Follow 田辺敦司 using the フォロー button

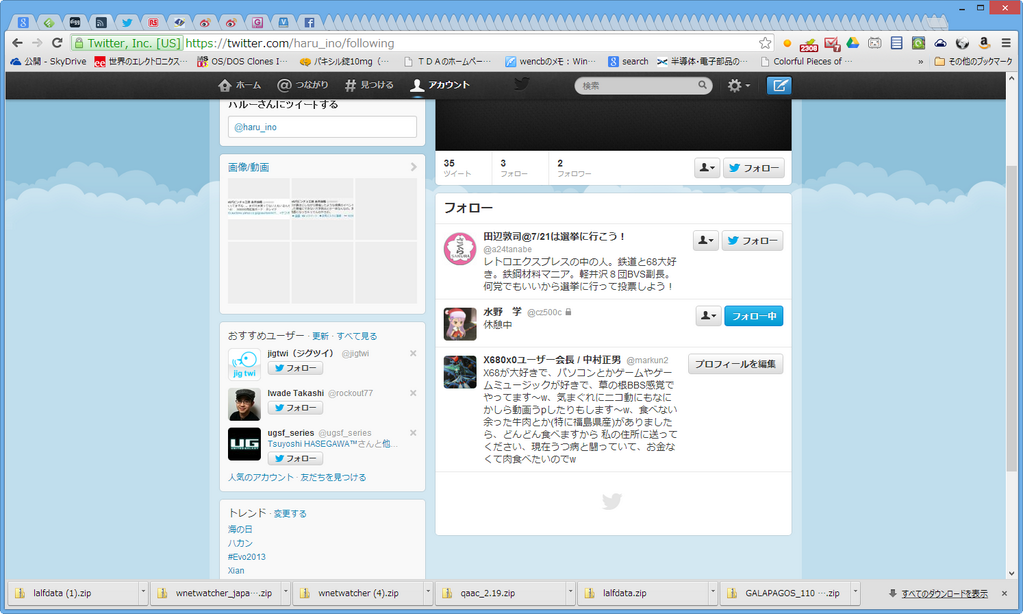pos(752,241)
